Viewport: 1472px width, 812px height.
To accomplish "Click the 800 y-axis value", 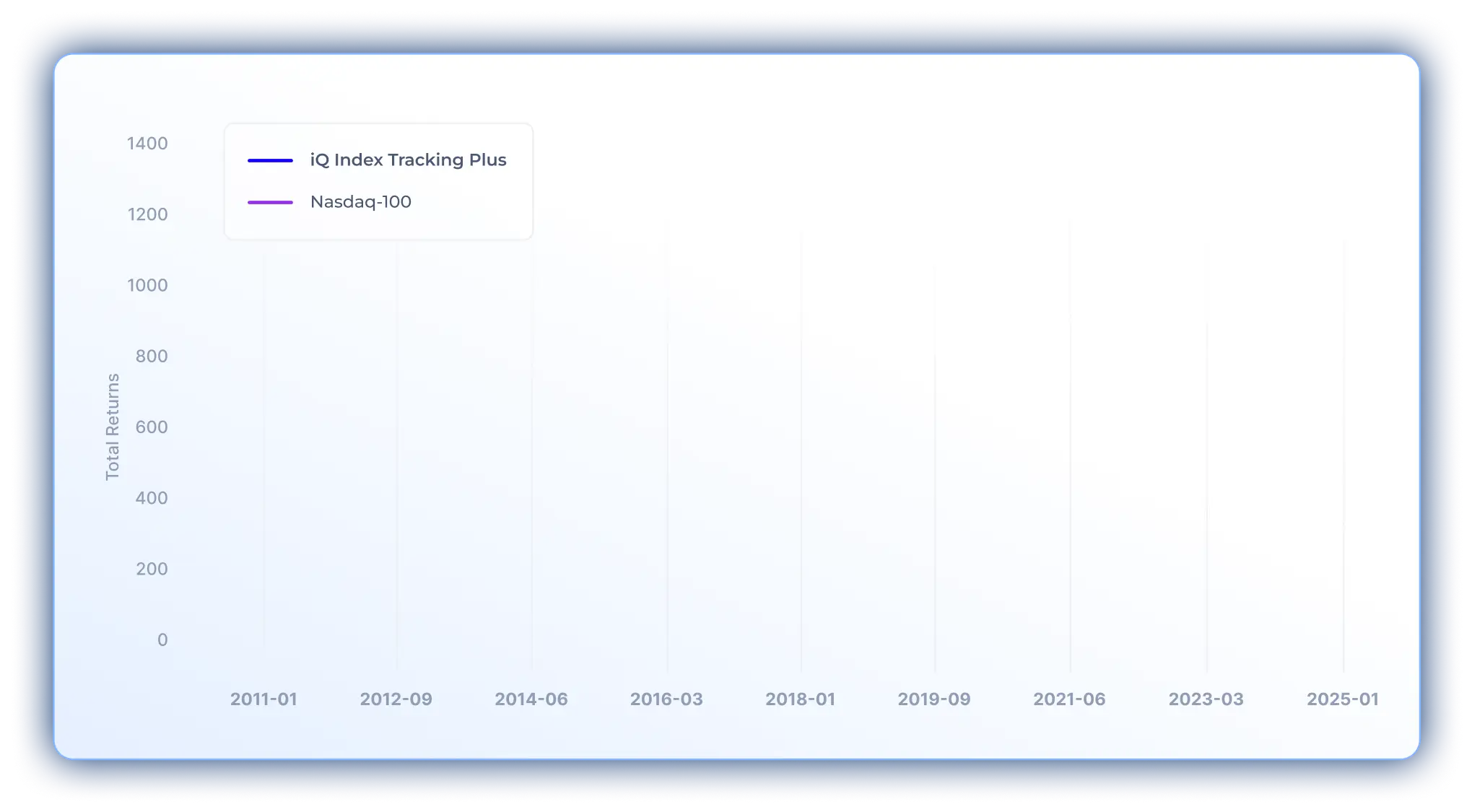I will pyautogui.click(x=152, y=356).
